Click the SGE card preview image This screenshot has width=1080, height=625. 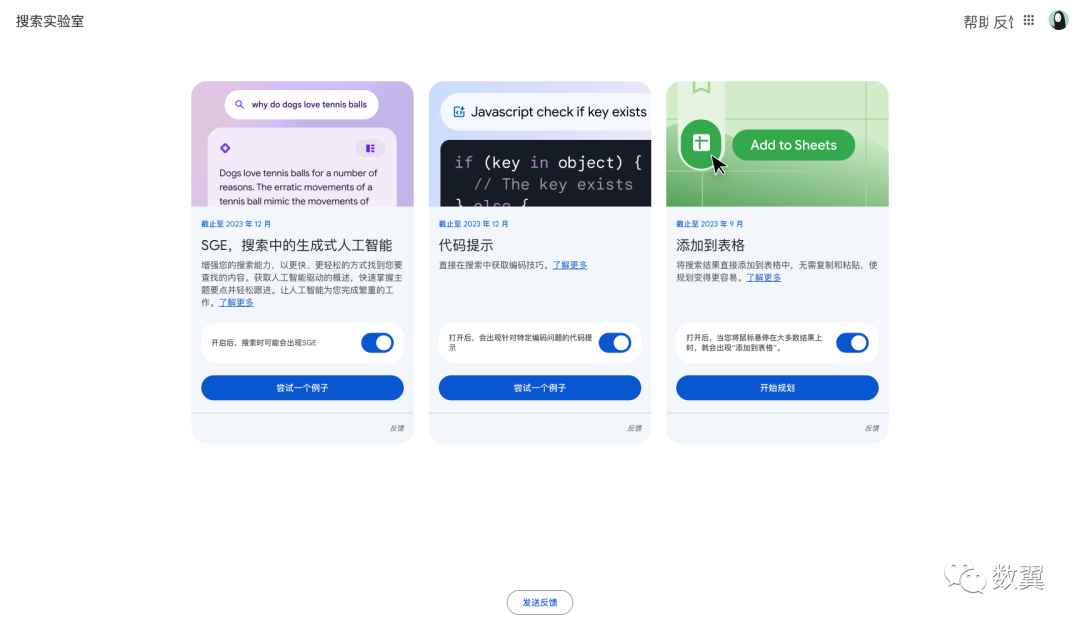pyautogui.click(x=302, y=144)
